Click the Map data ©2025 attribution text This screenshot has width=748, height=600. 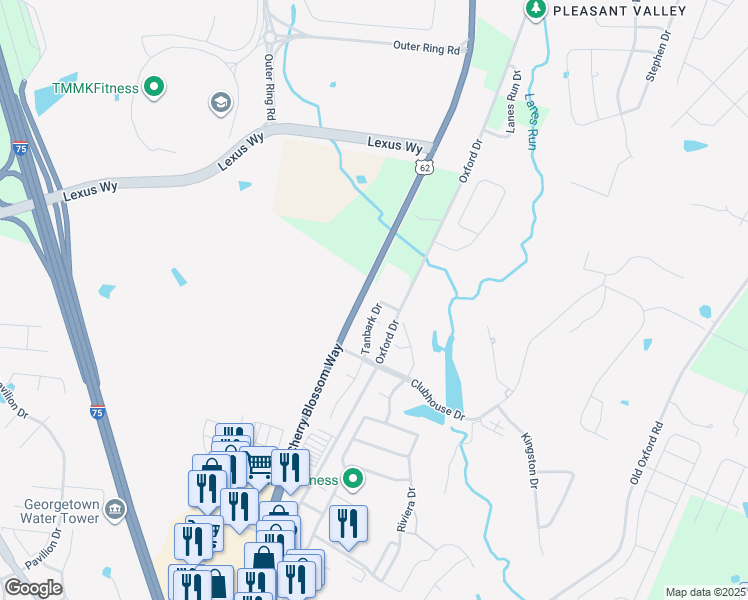tap(706, 592)
